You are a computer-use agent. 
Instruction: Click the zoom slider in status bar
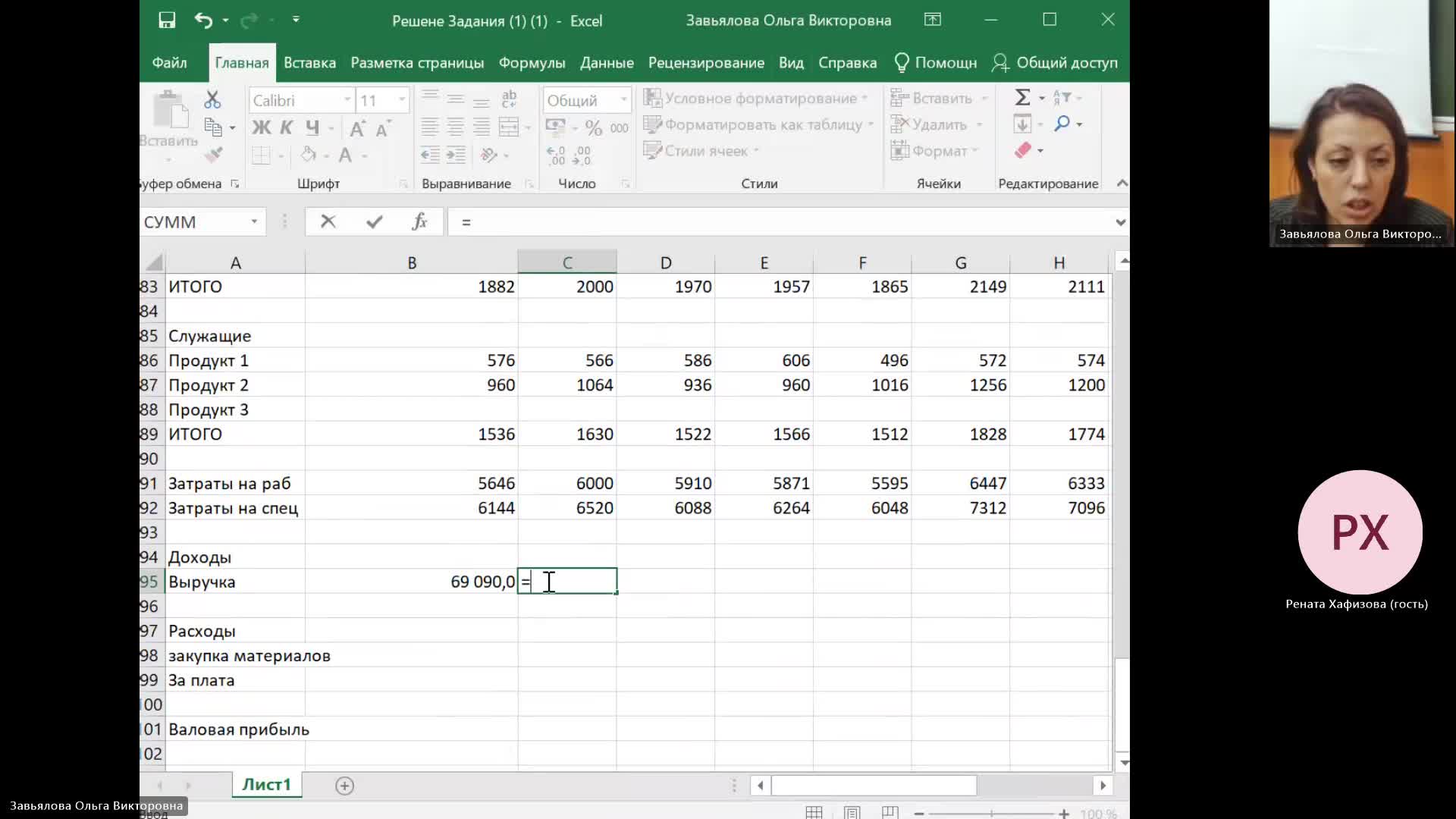coord(991,813)
